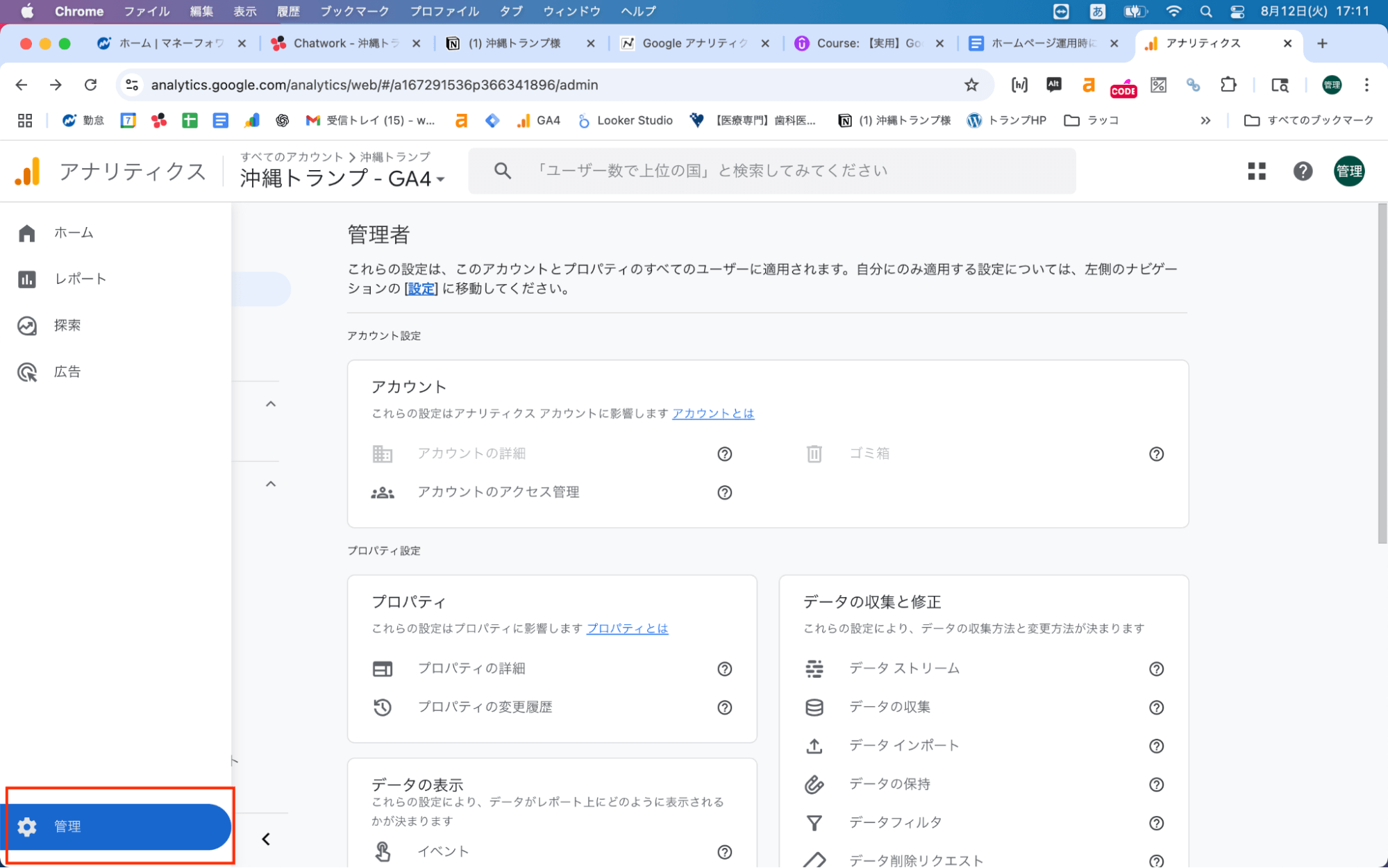Open 探索 from the Analytics sidebar
This screenshot has height=868, width=1388.
pyautogui.click(x=67, y=325)
